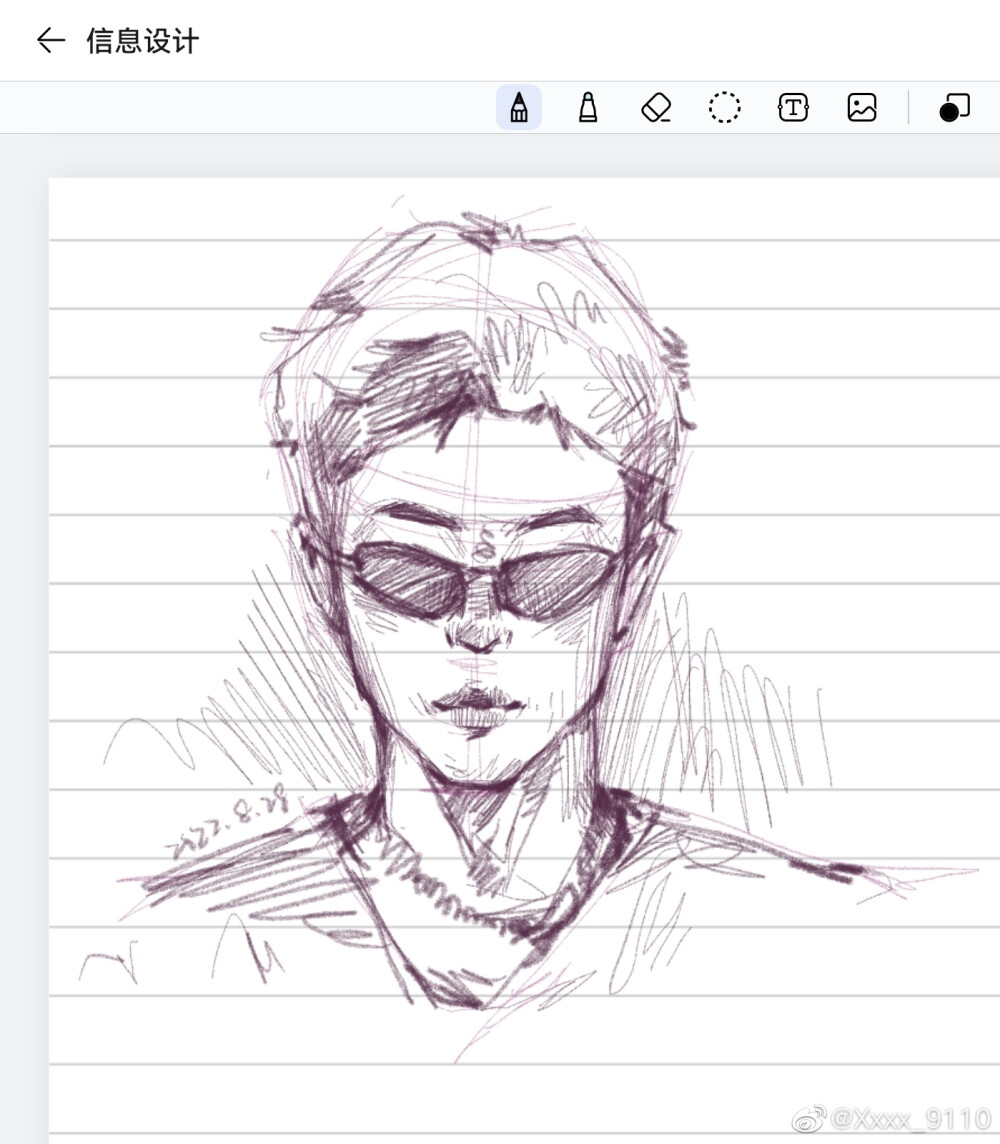Go back using the left arrow
The image size is (1000, 1144).
[50, 40]
